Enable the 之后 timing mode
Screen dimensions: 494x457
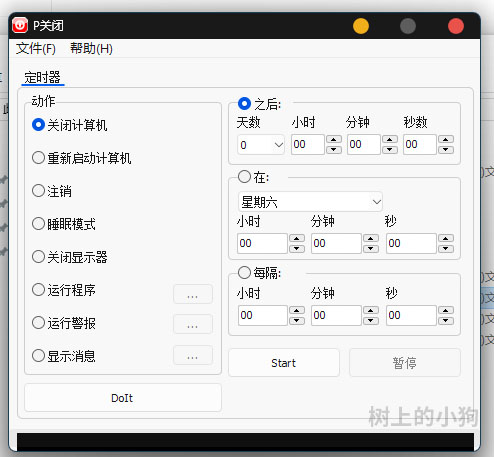tap(259, 104)
